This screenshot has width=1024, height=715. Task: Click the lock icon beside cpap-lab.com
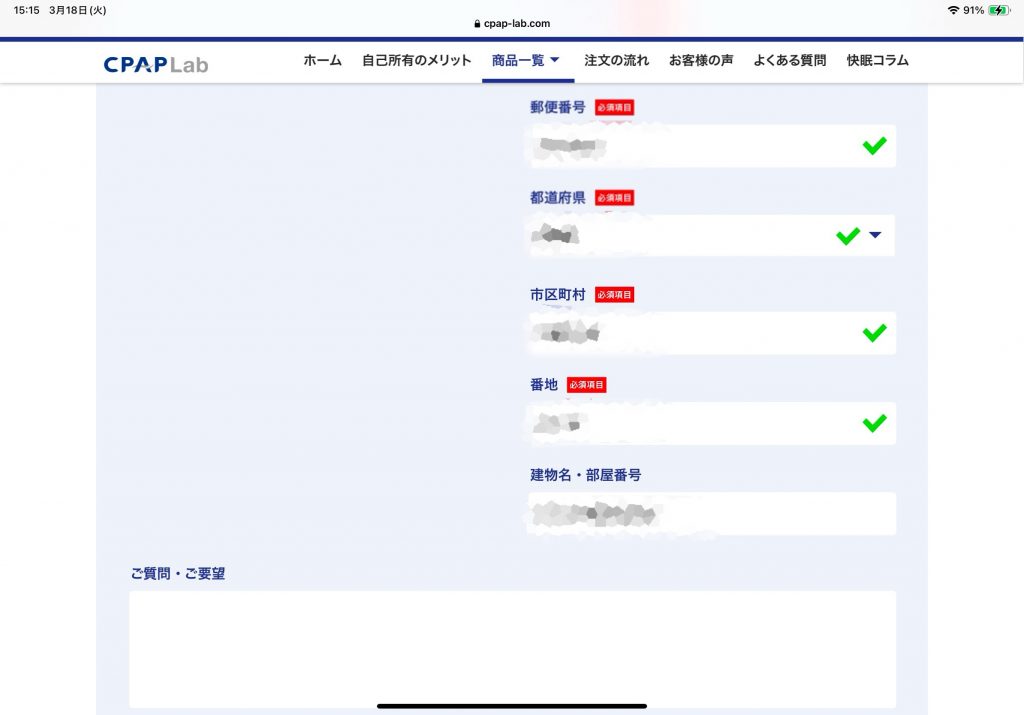point(476,24)
